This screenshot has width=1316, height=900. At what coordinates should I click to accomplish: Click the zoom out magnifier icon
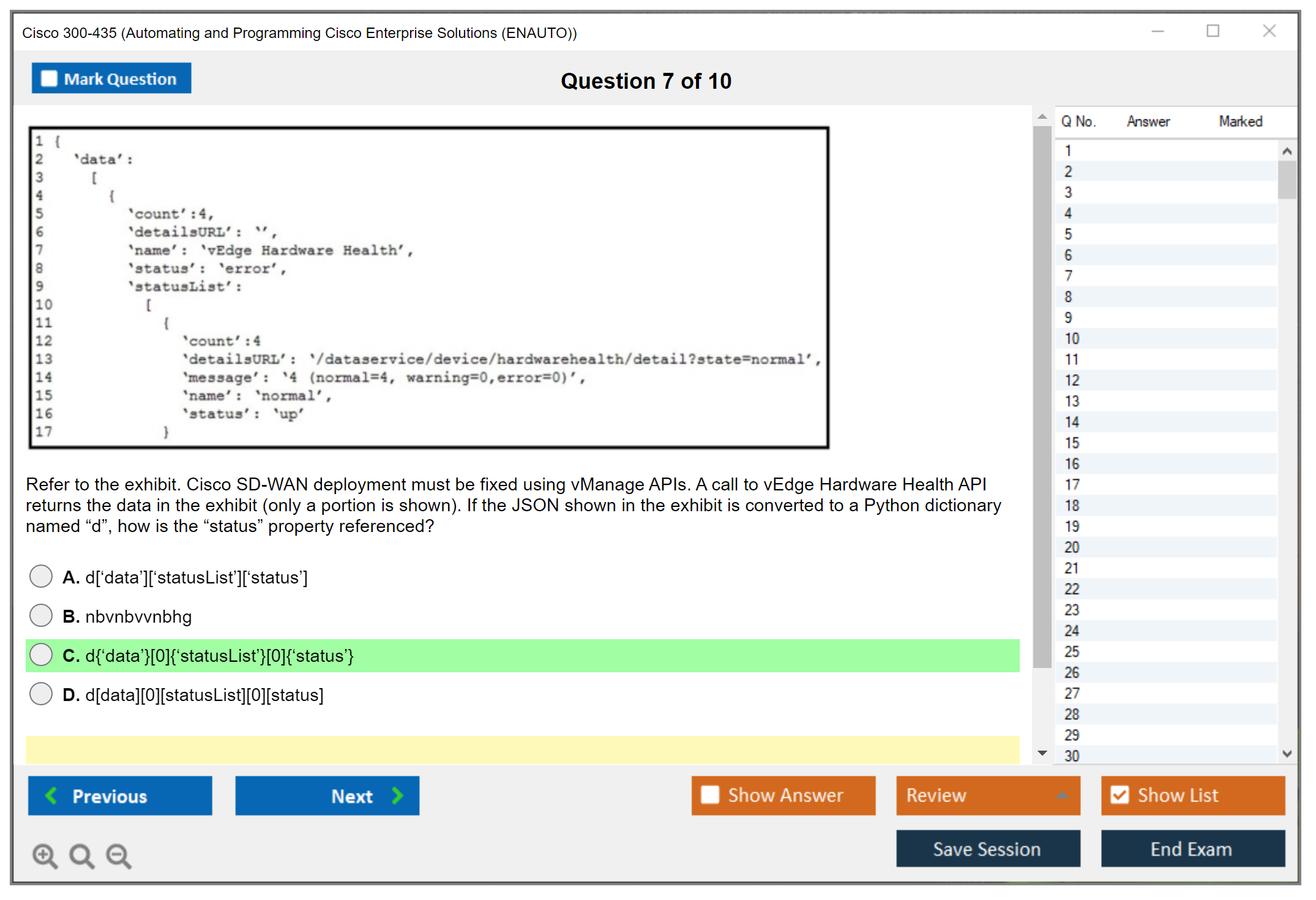(x=119, y=855)
